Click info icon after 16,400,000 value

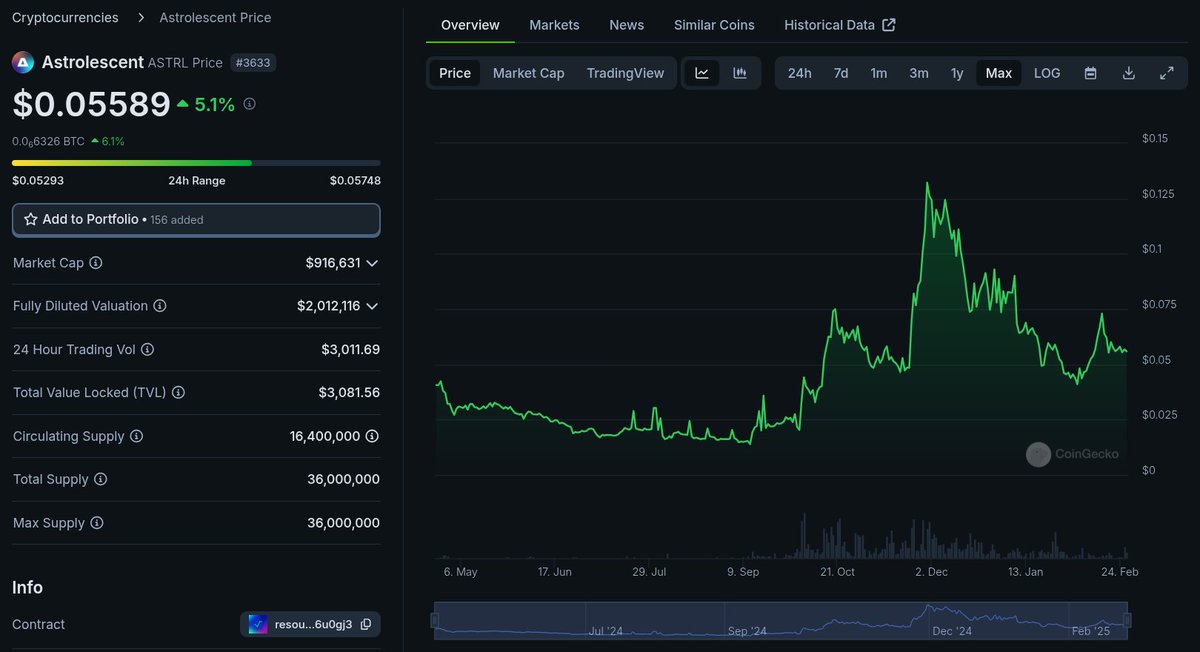372,437
